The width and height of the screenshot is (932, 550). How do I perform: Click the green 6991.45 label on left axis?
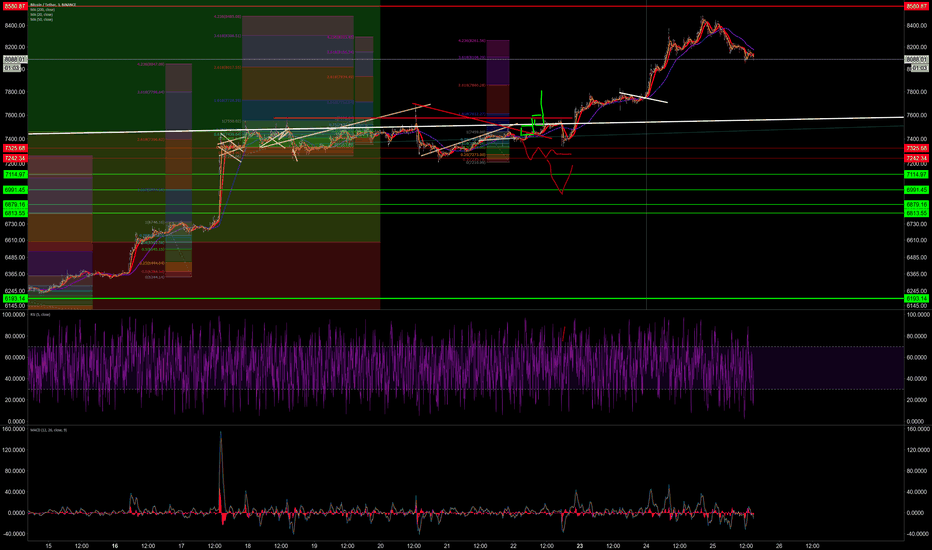click(15, 190)
